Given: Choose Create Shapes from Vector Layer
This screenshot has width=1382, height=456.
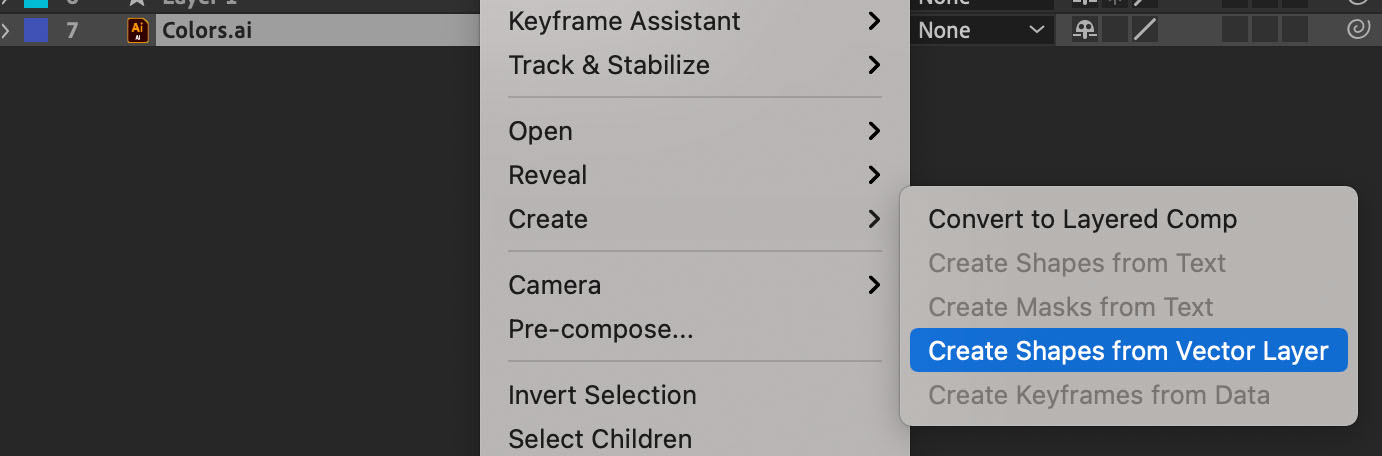Looking at the screenshot, I should pyautogui.click(x=1129, y=351).
